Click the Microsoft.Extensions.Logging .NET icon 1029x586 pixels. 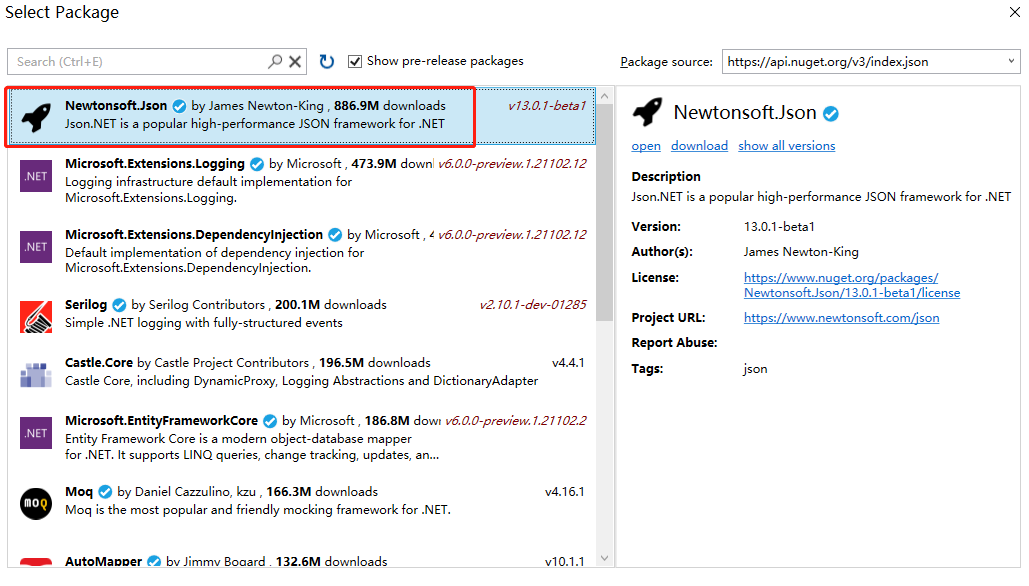[36, 176]
